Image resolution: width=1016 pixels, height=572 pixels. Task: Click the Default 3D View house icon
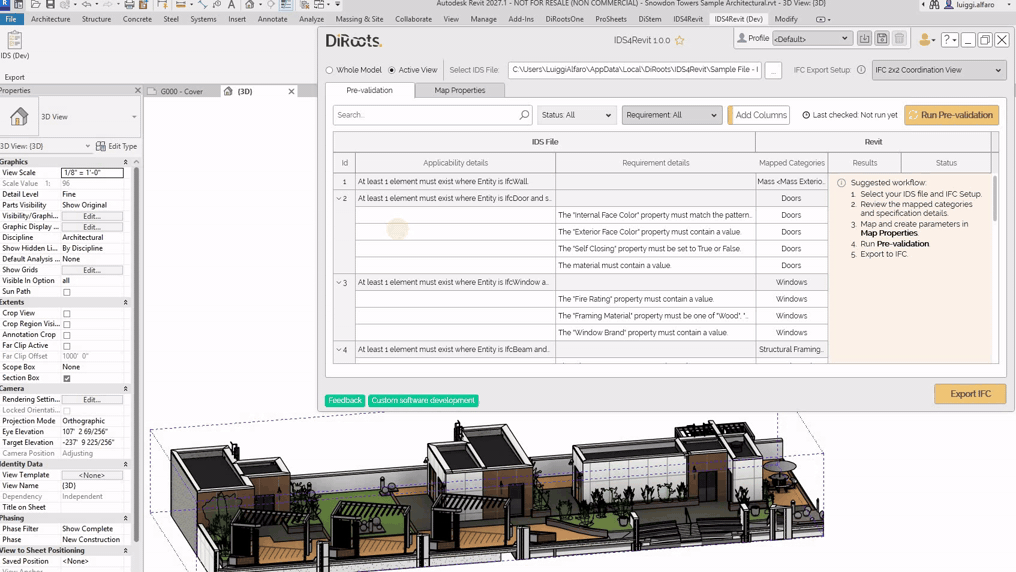(249, 5)
